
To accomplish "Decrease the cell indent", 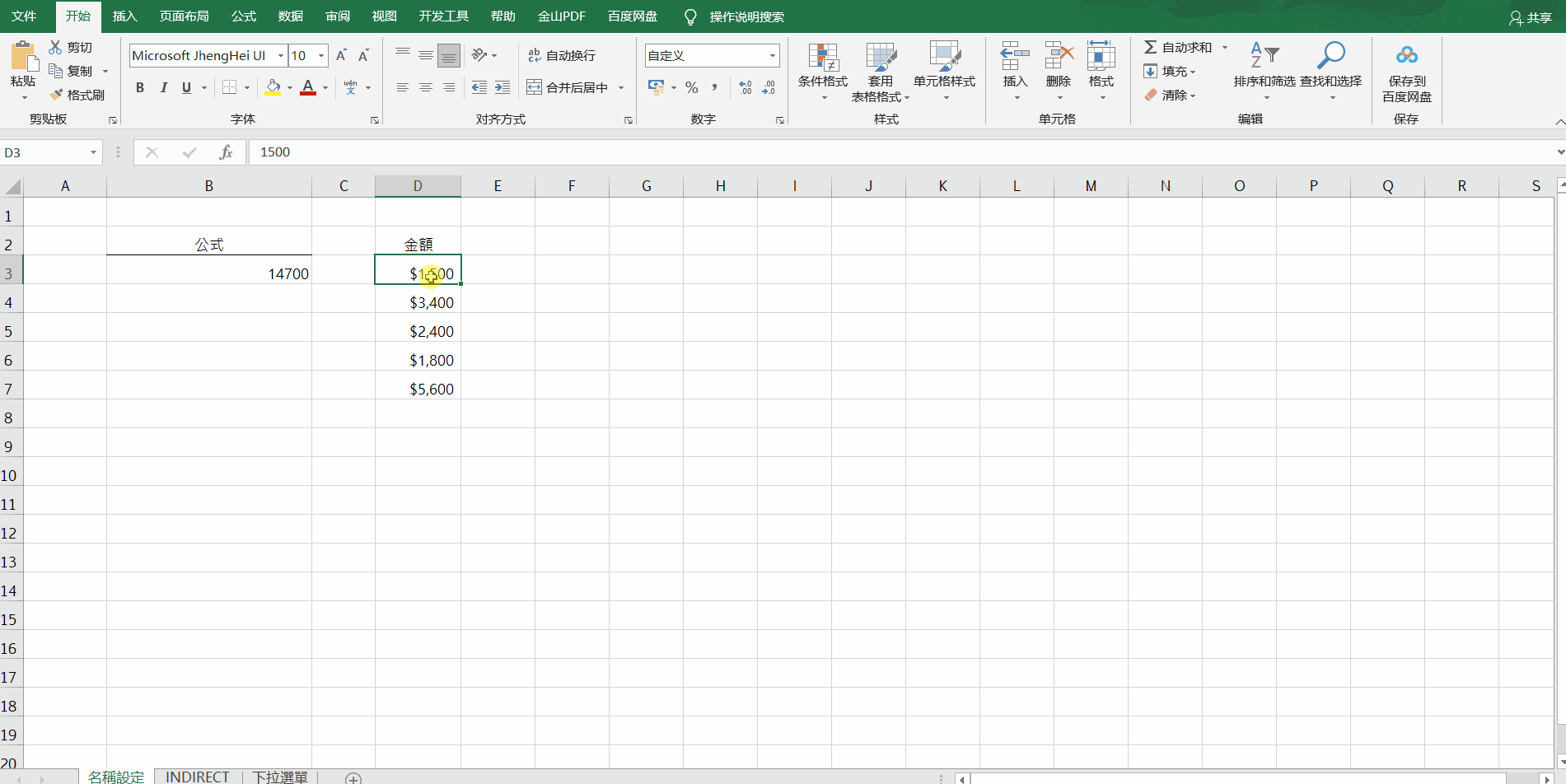I will [x=479, y=87].
